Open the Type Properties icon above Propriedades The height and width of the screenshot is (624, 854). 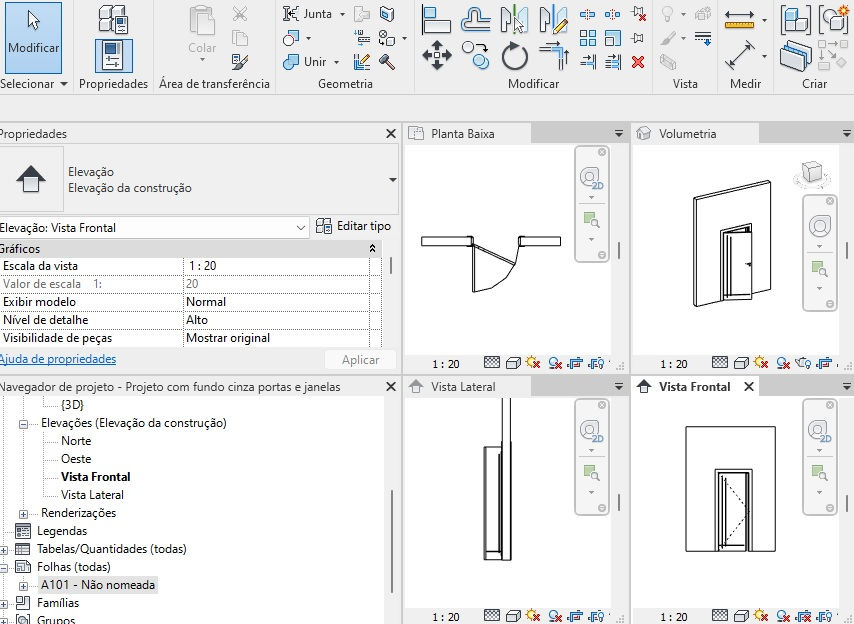[x=113, y=20]
